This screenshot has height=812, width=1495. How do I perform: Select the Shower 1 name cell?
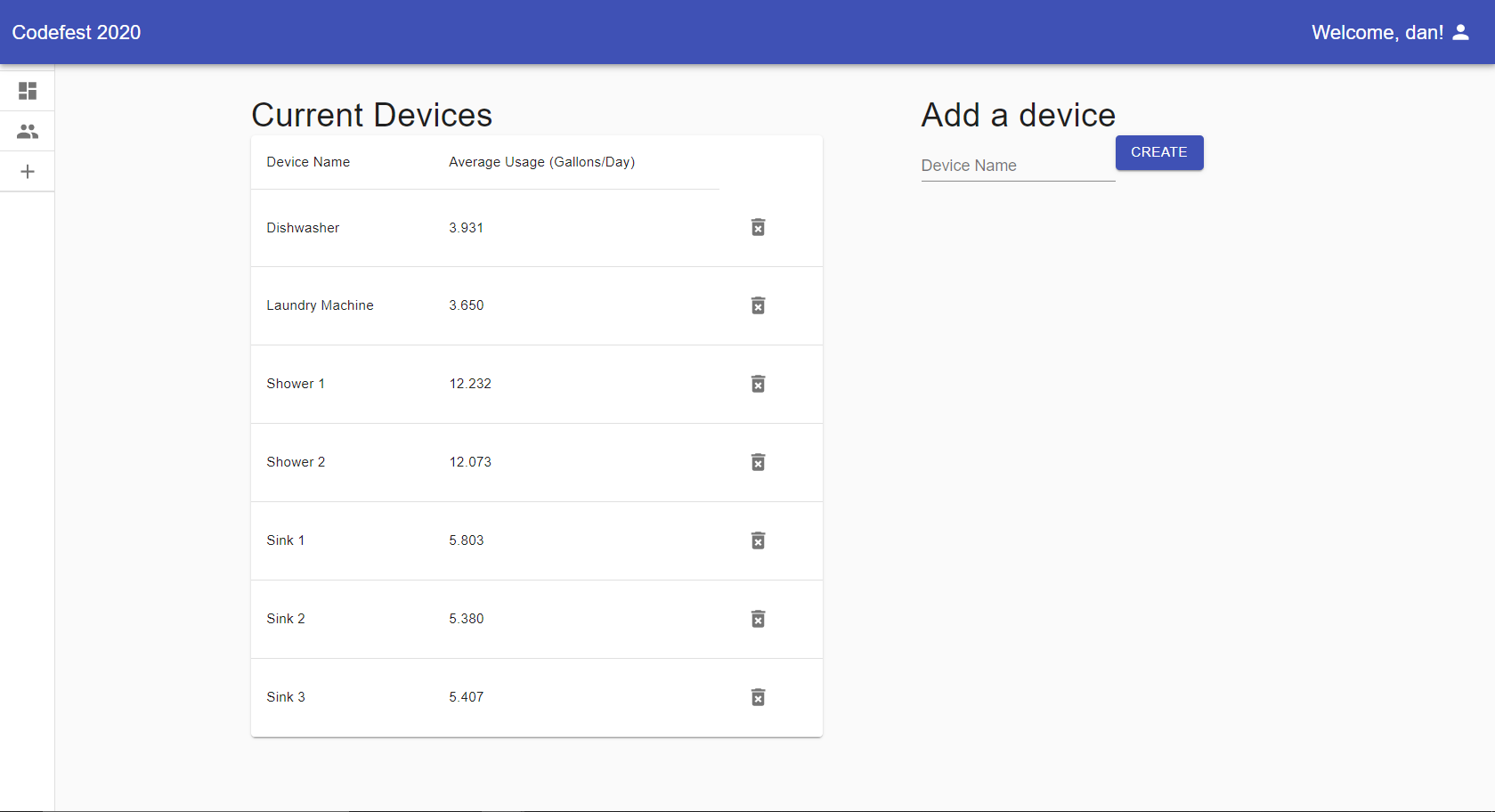pos(296,384)
